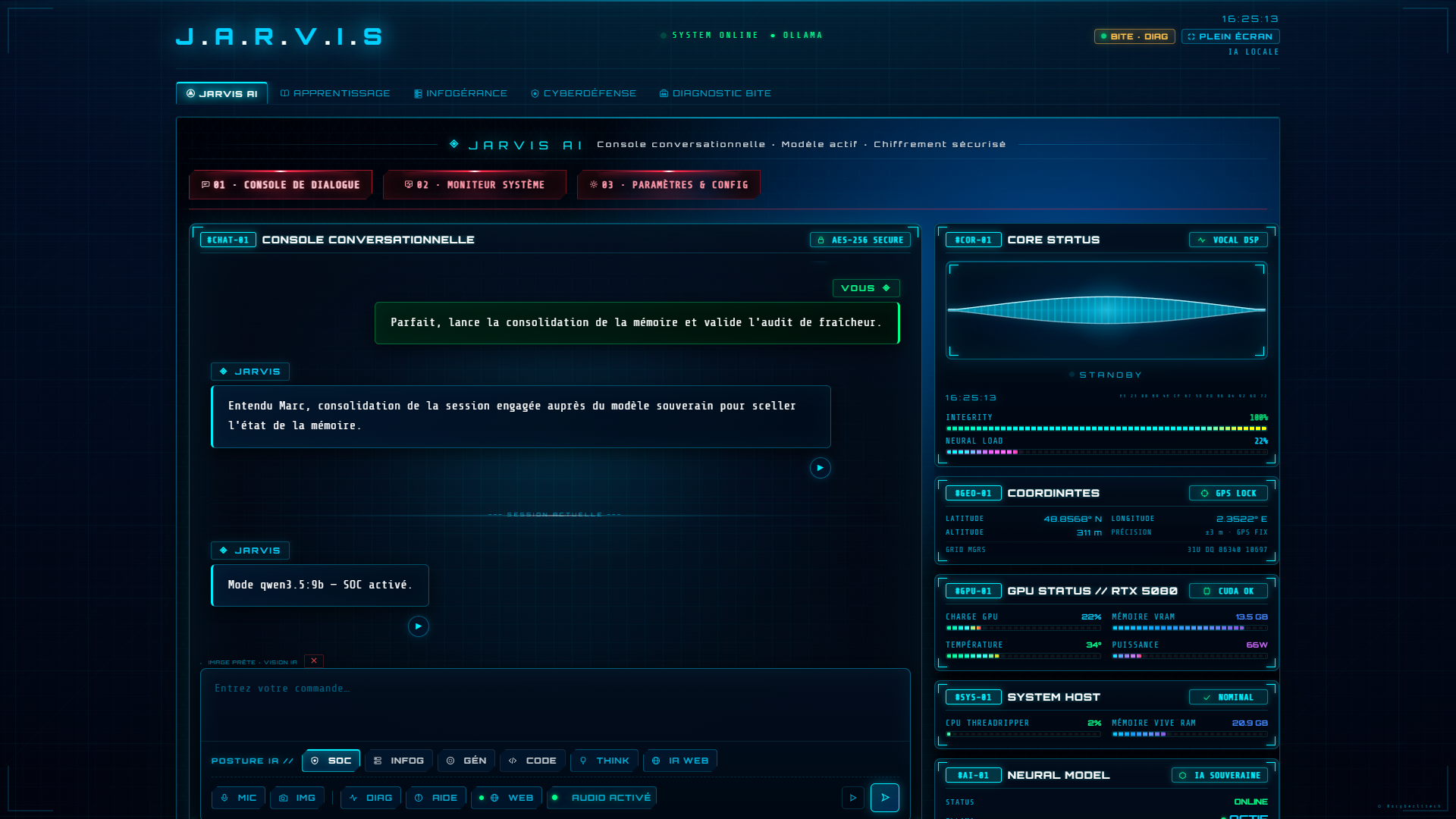Screen dimensions: 1456x819
Task: Run the DIAG diagnostic button
Action: pos(371,798)
